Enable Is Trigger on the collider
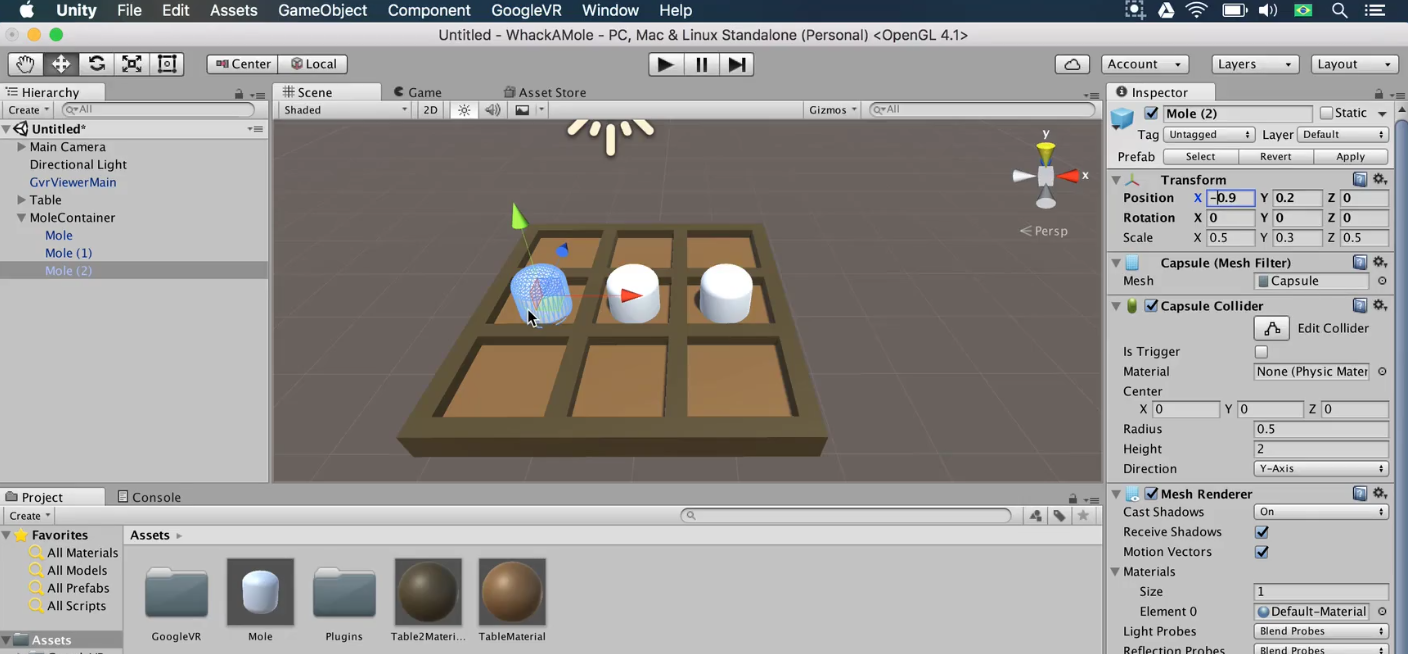The image size is (1408, 654). coord(1261,351)
